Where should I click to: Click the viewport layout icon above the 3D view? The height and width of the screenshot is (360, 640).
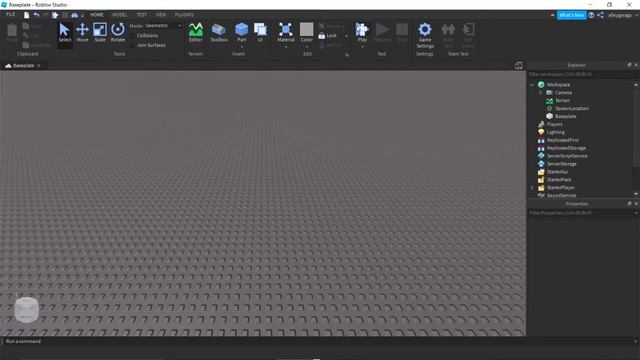518,65
